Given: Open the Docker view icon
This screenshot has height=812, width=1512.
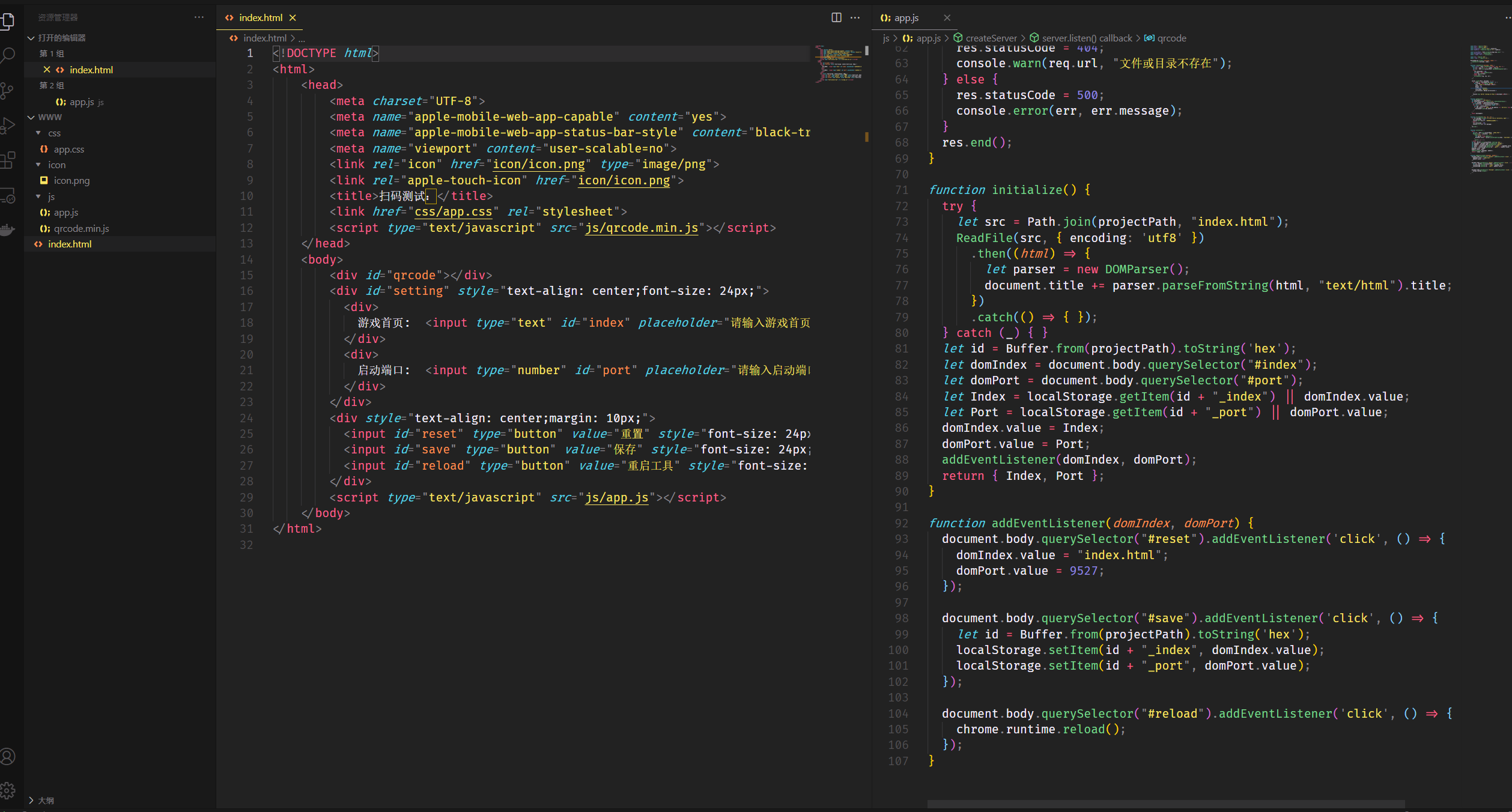Looking at the screenshot, I should point(7,230).
